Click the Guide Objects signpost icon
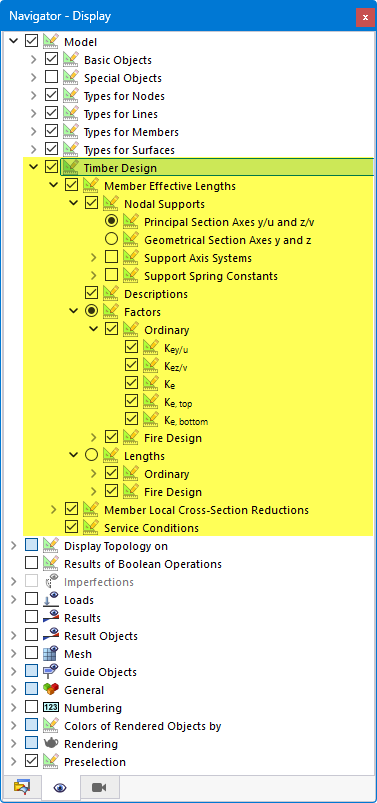Screen dimensions: 377x803 point(51,672)
